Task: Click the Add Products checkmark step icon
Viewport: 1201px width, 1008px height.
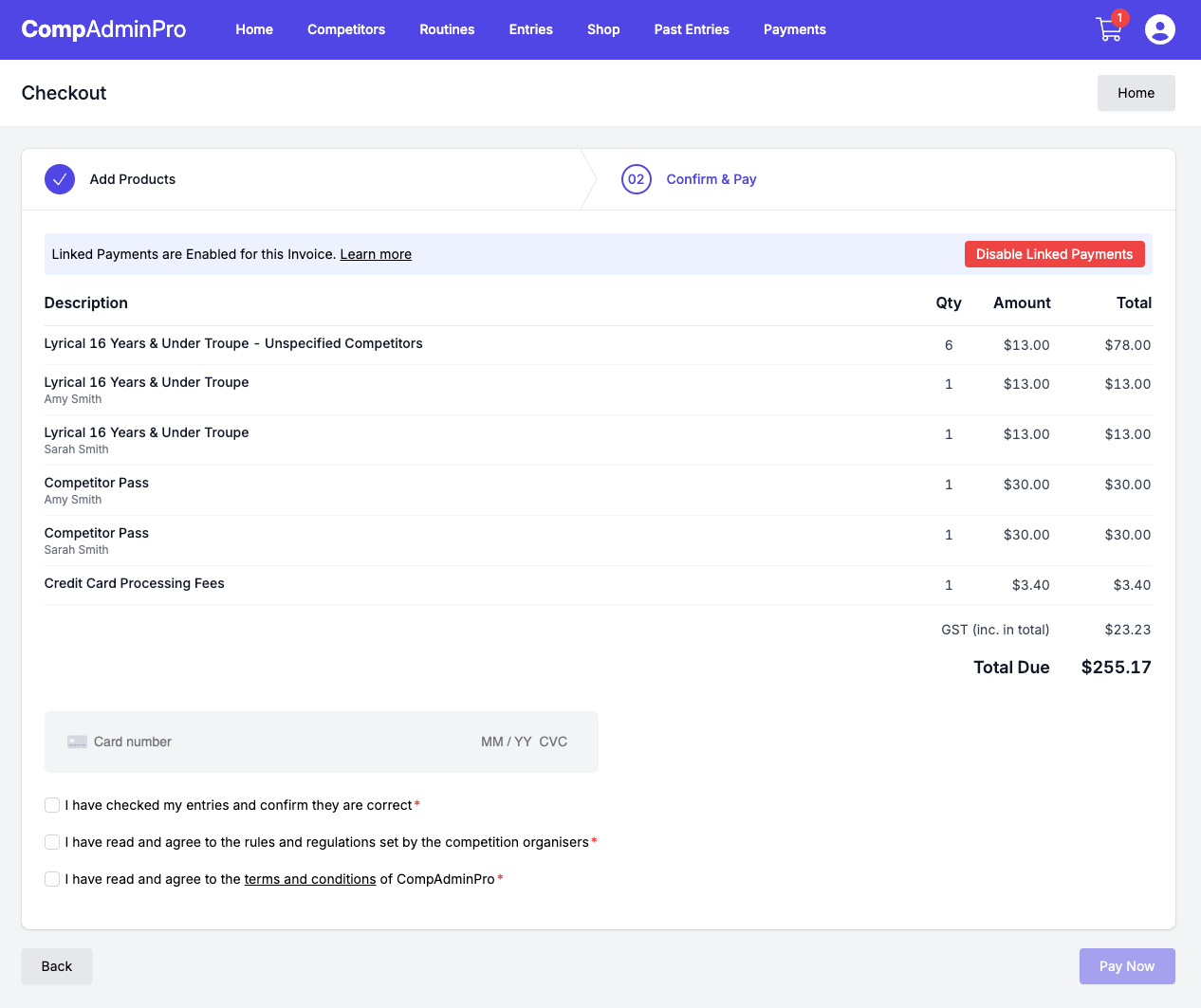Action: [60, 179]
